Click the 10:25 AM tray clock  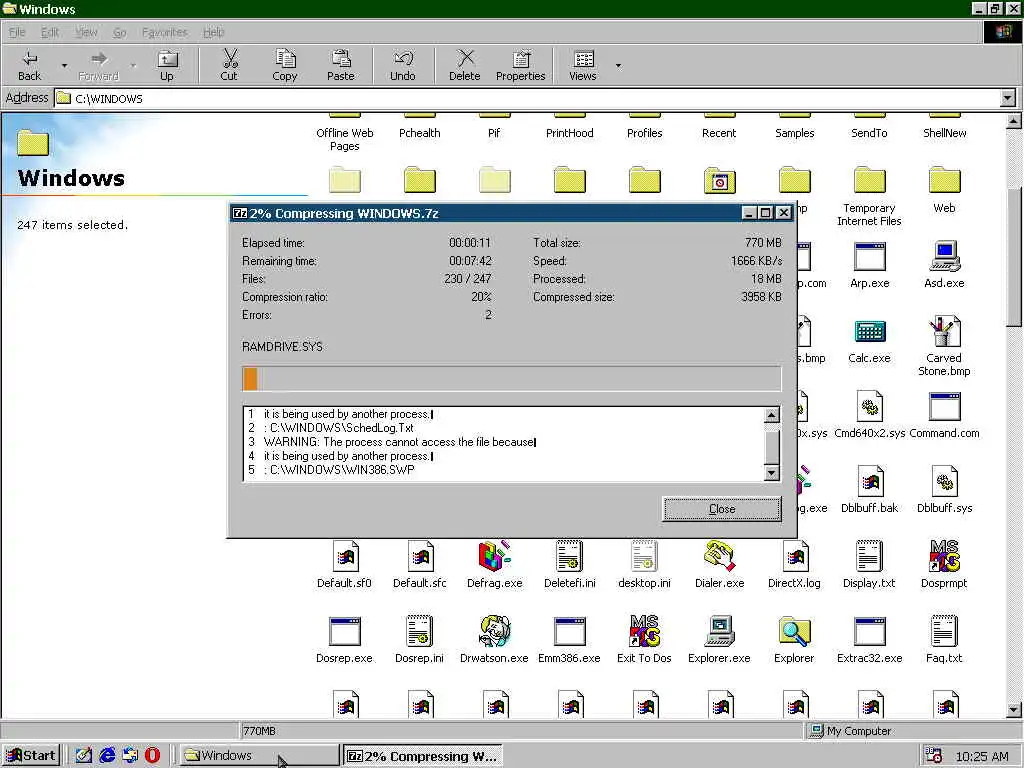[x=982, y=756]
